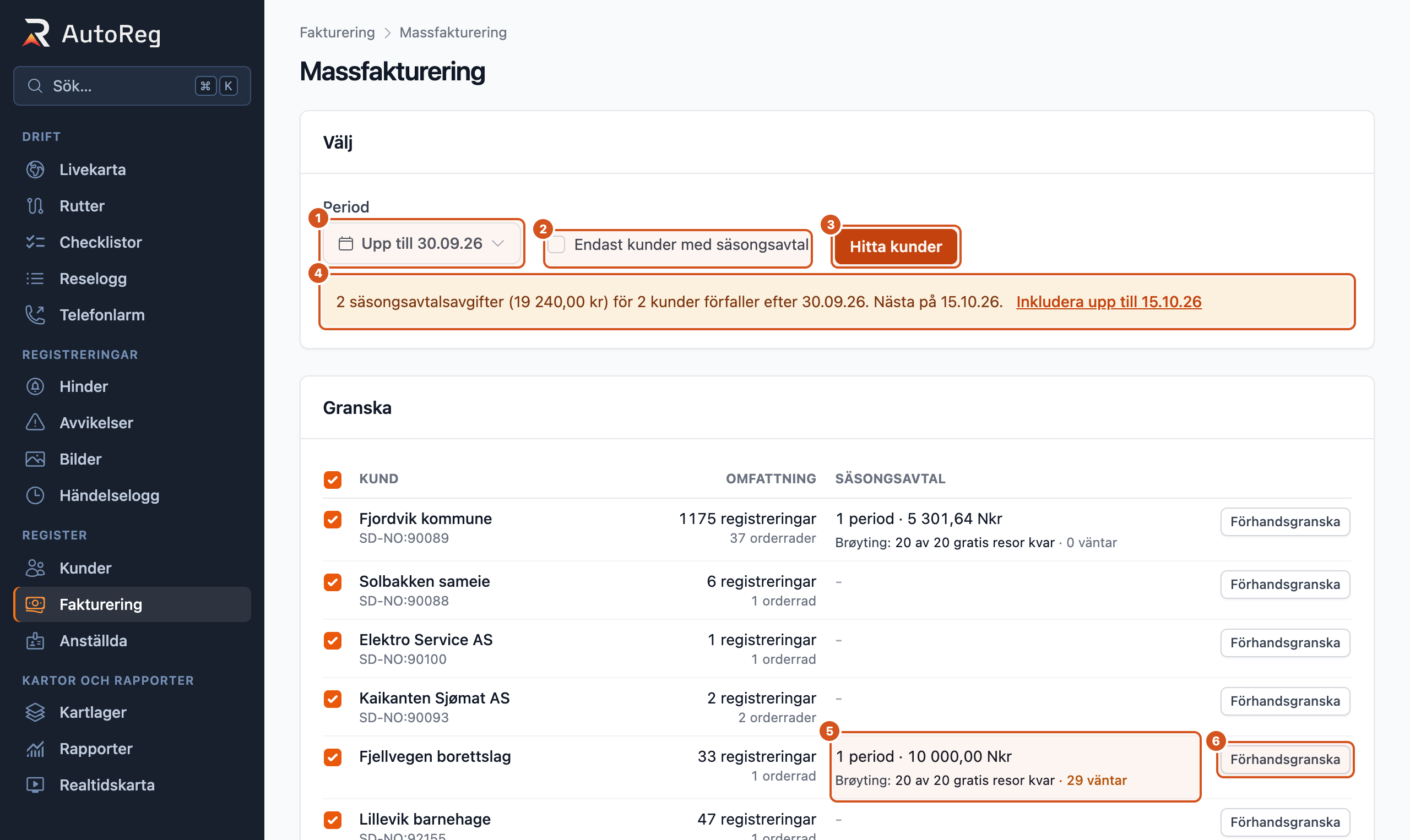This screenshot has width=1410, height=840.
Task: Preview Fjordvik kommune with Förhandsgranska
Action: tap(1285, 521)
